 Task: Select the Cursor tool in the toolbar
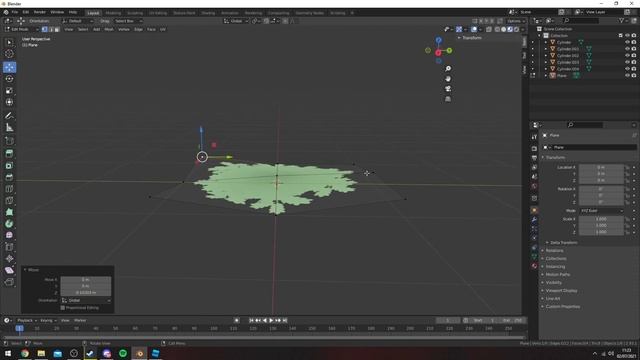pyautogui.click(x=9, y=53)
